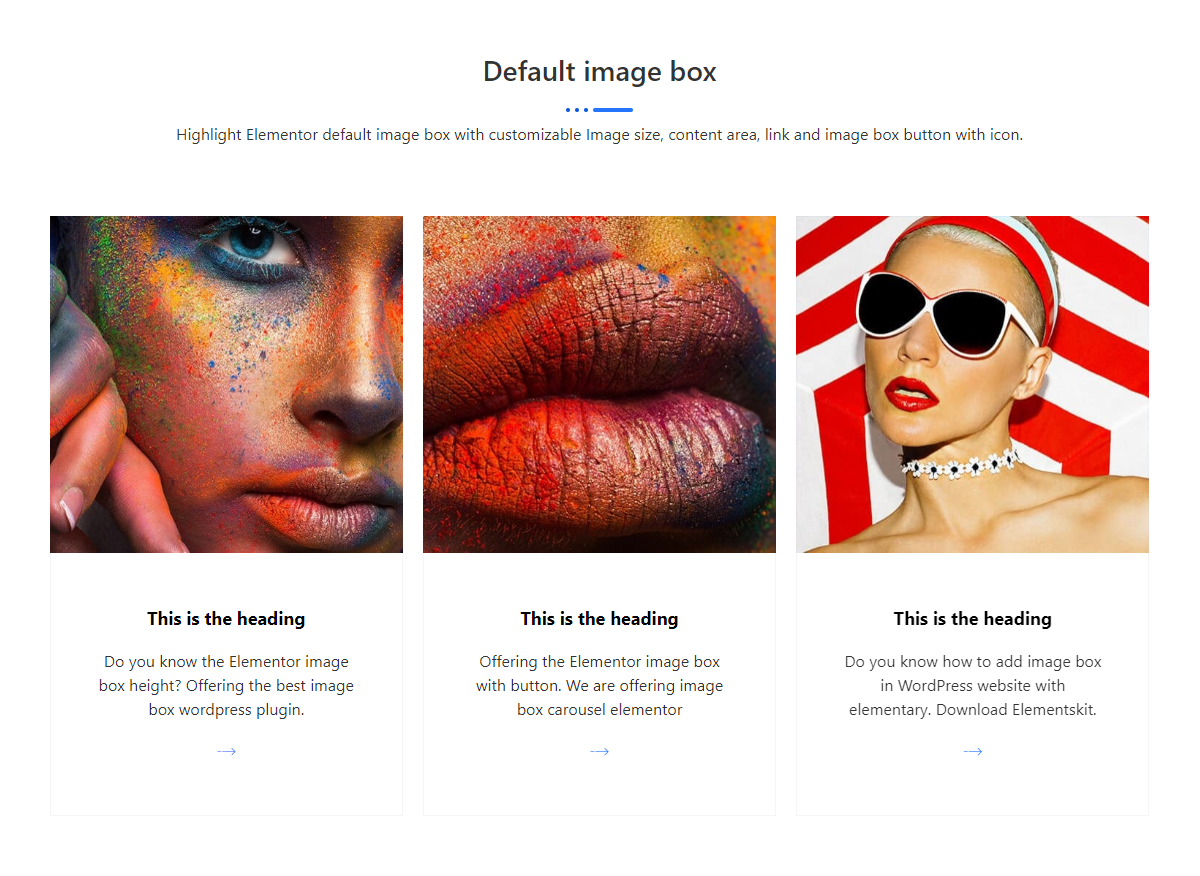Click the arrow icon under the first card
Screen dimensions: 1200x876
pyautogui.click(x=226, y=751)
